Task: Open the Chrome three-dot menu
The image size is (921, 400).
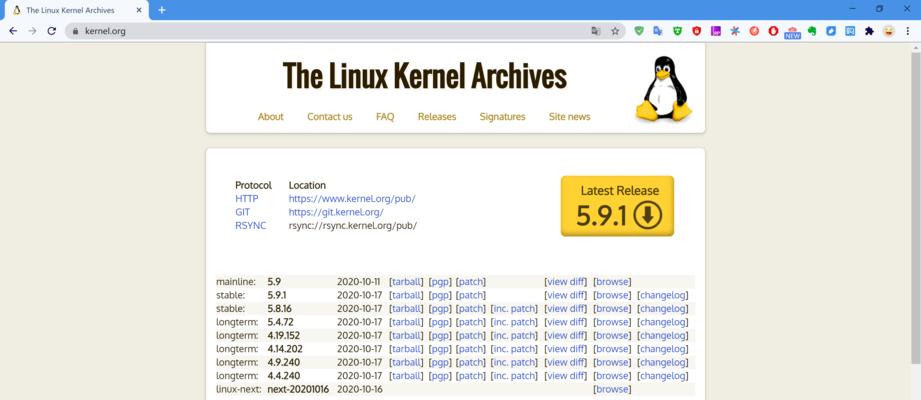Action: coord(907,31)
